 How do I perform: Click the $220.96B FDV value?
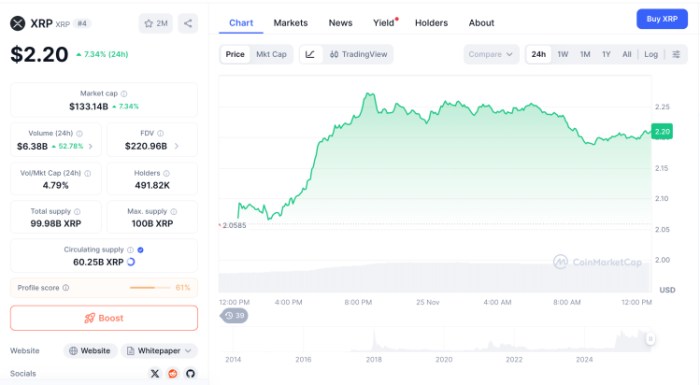146,146
